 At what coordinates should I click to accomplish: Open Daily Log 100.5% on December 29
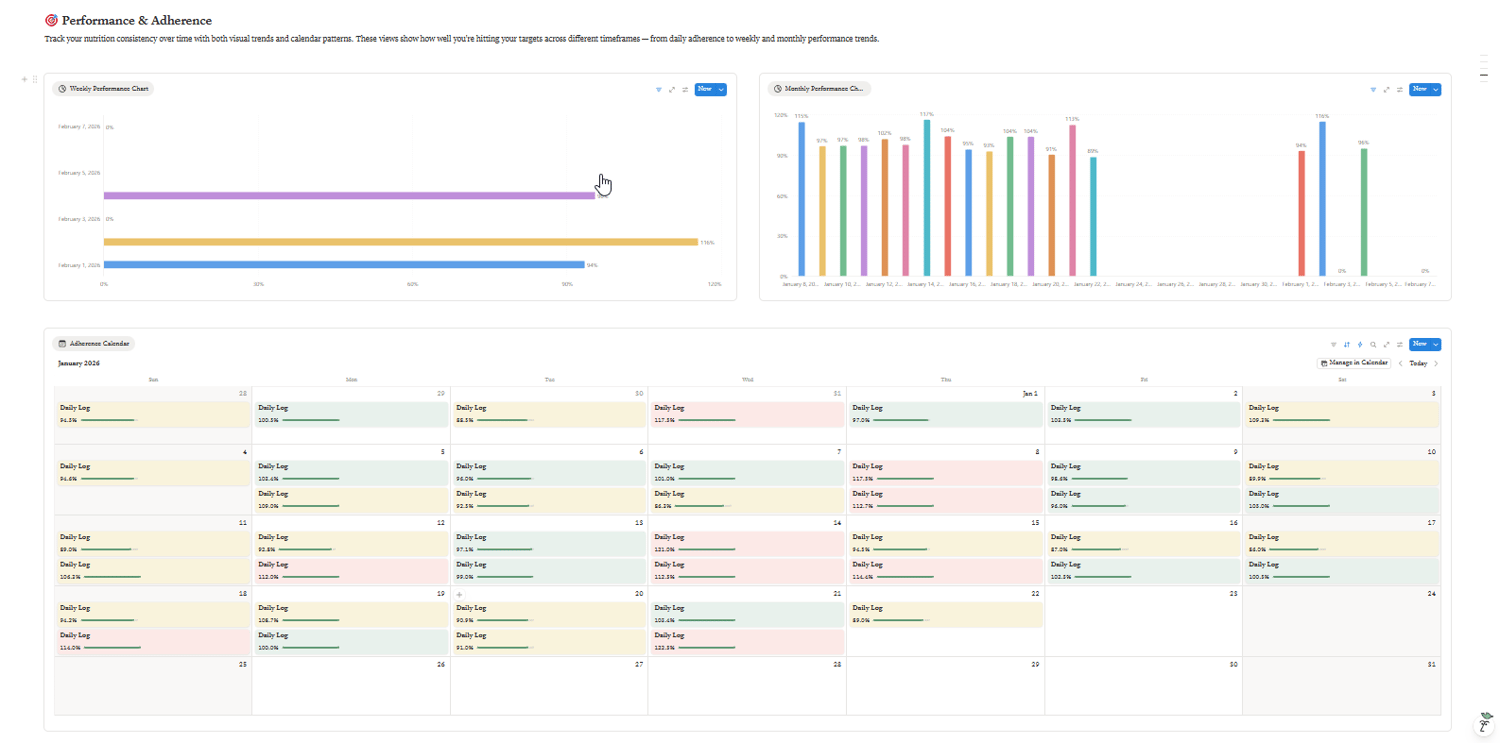coord(350,414)
